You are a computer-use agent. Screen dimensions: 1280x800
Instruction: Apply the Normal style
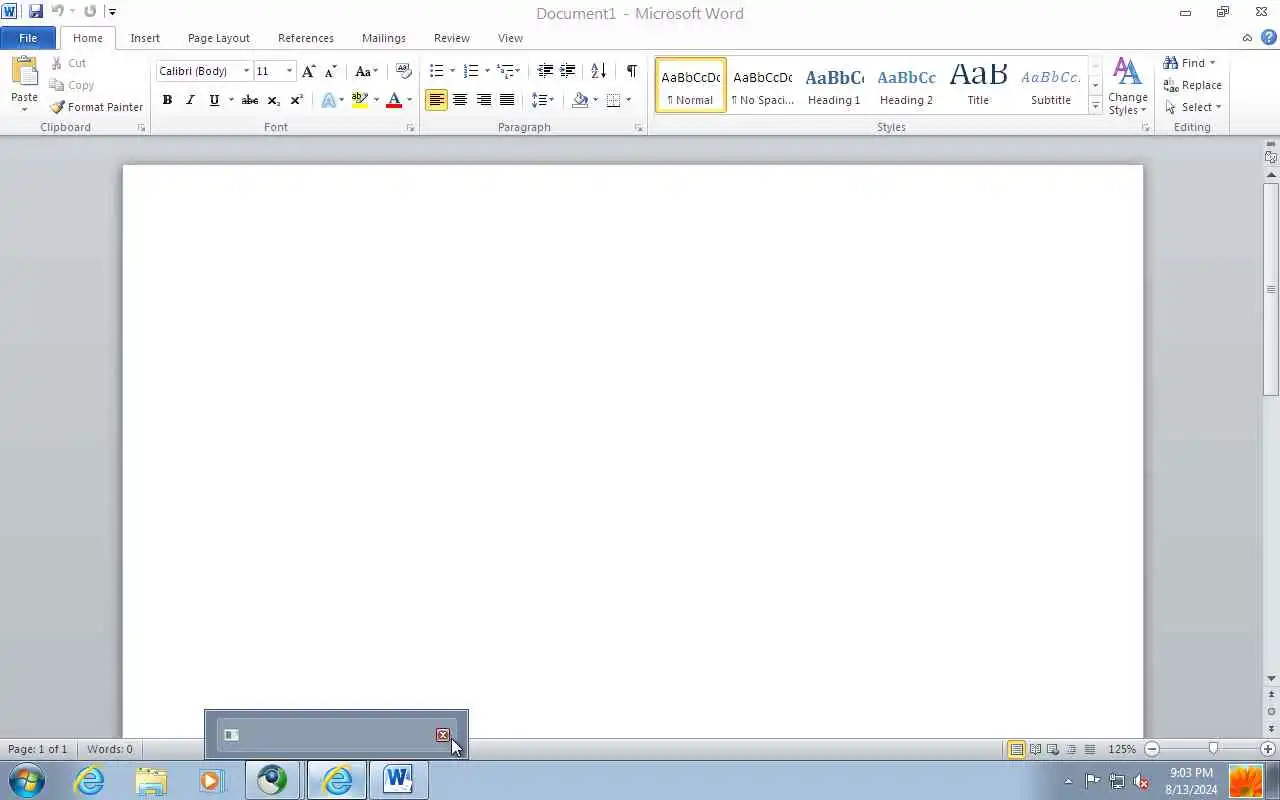pos(691,85)
